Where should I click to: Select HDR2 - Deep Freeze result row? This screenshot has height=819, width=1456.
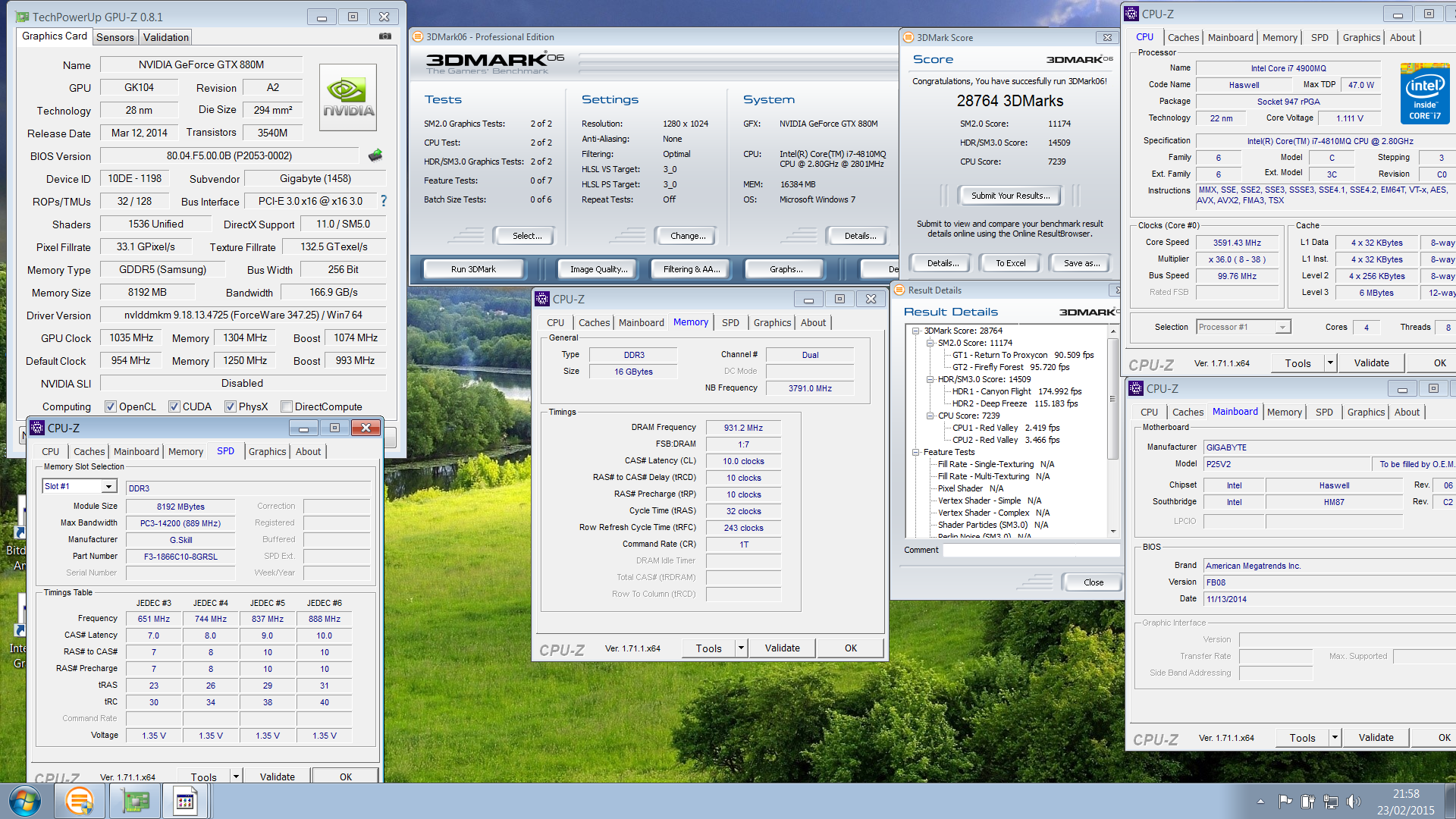(x=1015, y=403)
